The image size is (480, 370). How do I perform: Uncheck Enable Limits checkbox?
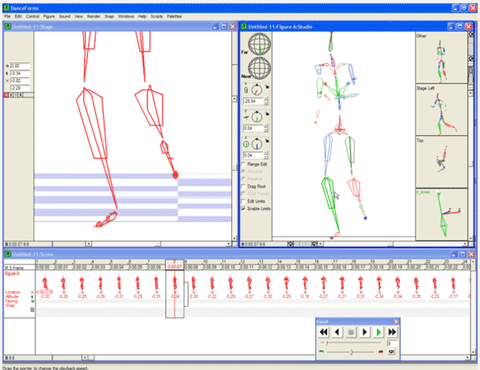(244, 208)
